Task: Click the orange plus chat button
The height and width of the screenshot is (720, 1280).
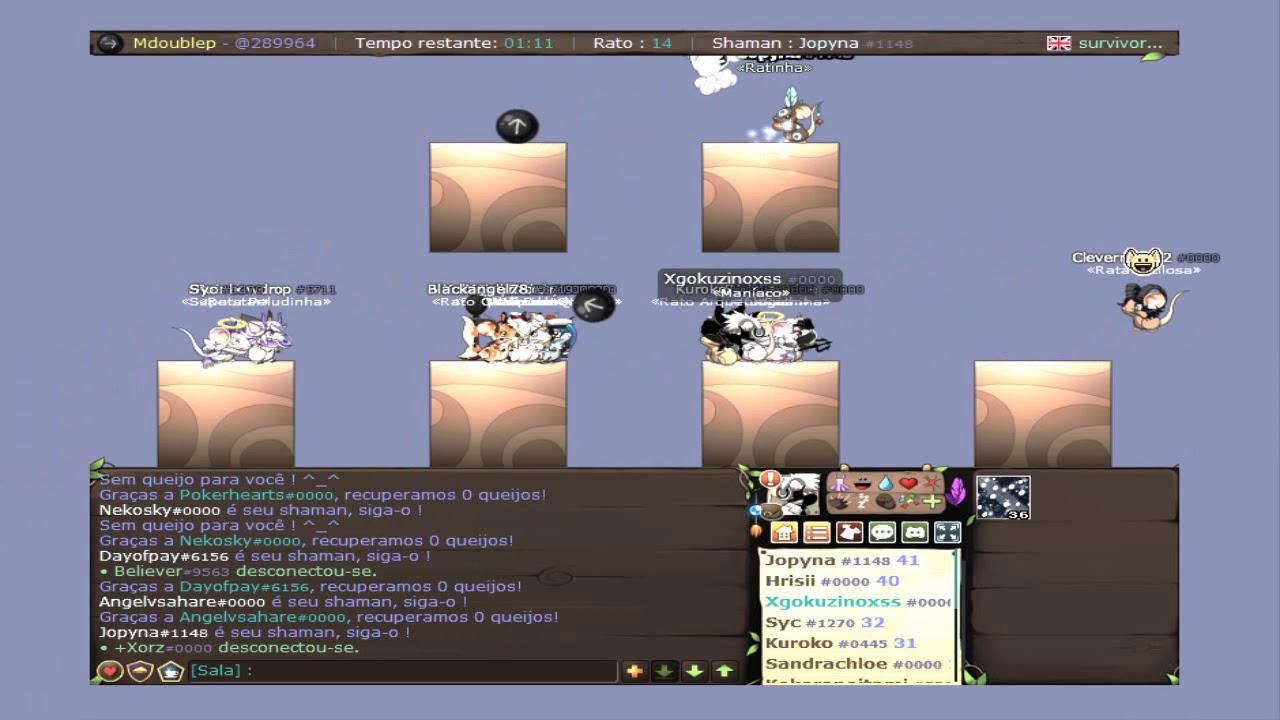Action: coord(634,671)
